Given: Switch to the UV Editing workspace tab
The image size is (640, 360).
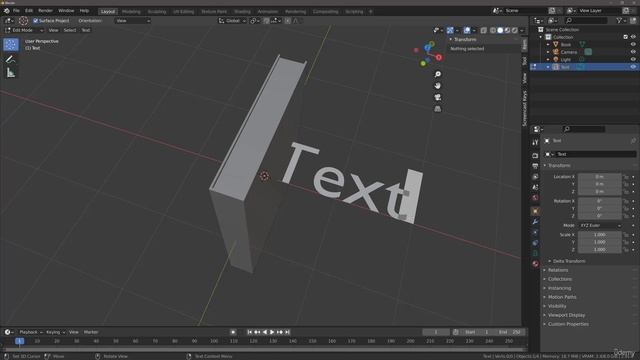Looking at the screenshot, I should click(184, 12).
